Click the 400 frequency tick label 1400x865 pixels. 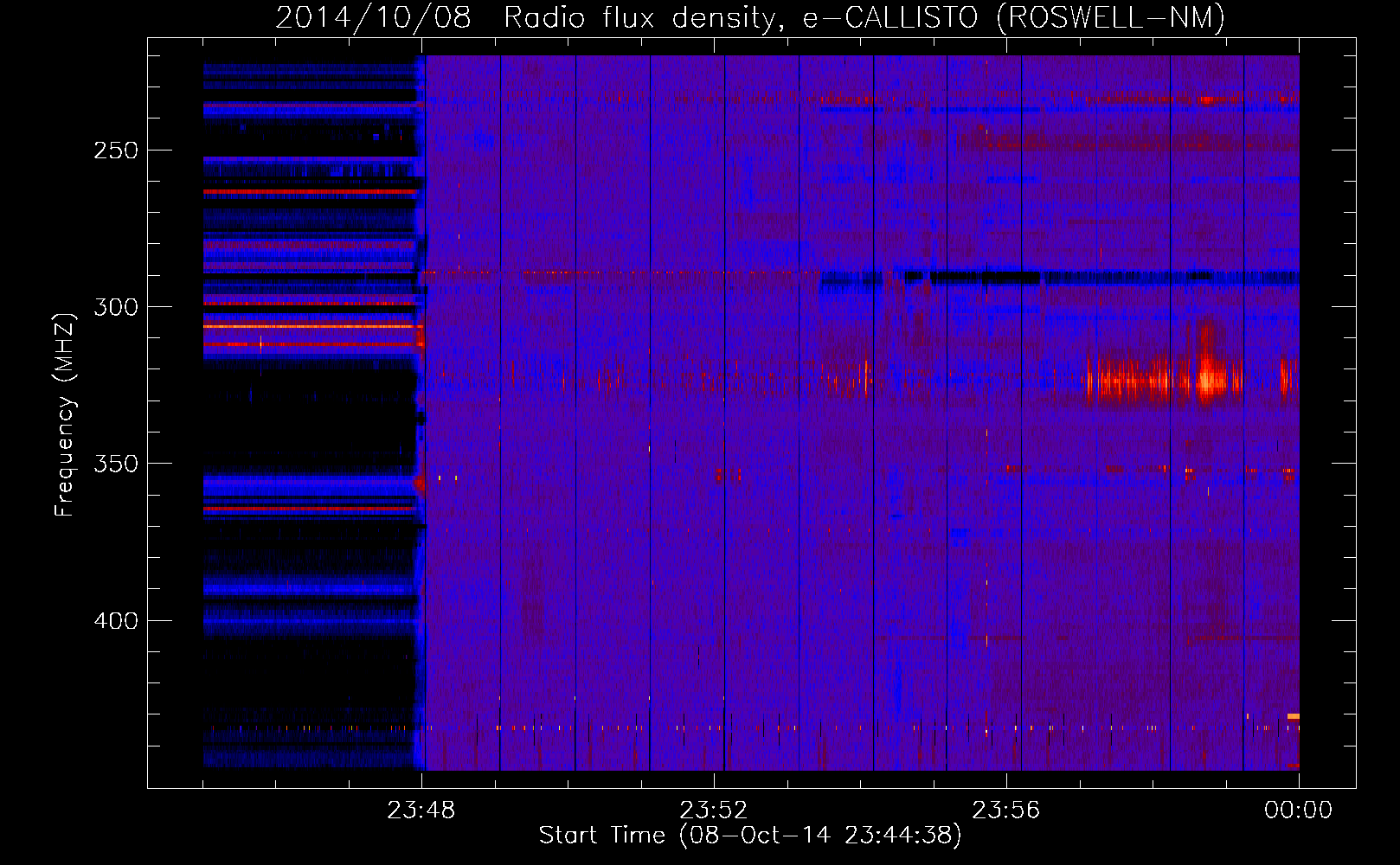[x=116, y=621]
